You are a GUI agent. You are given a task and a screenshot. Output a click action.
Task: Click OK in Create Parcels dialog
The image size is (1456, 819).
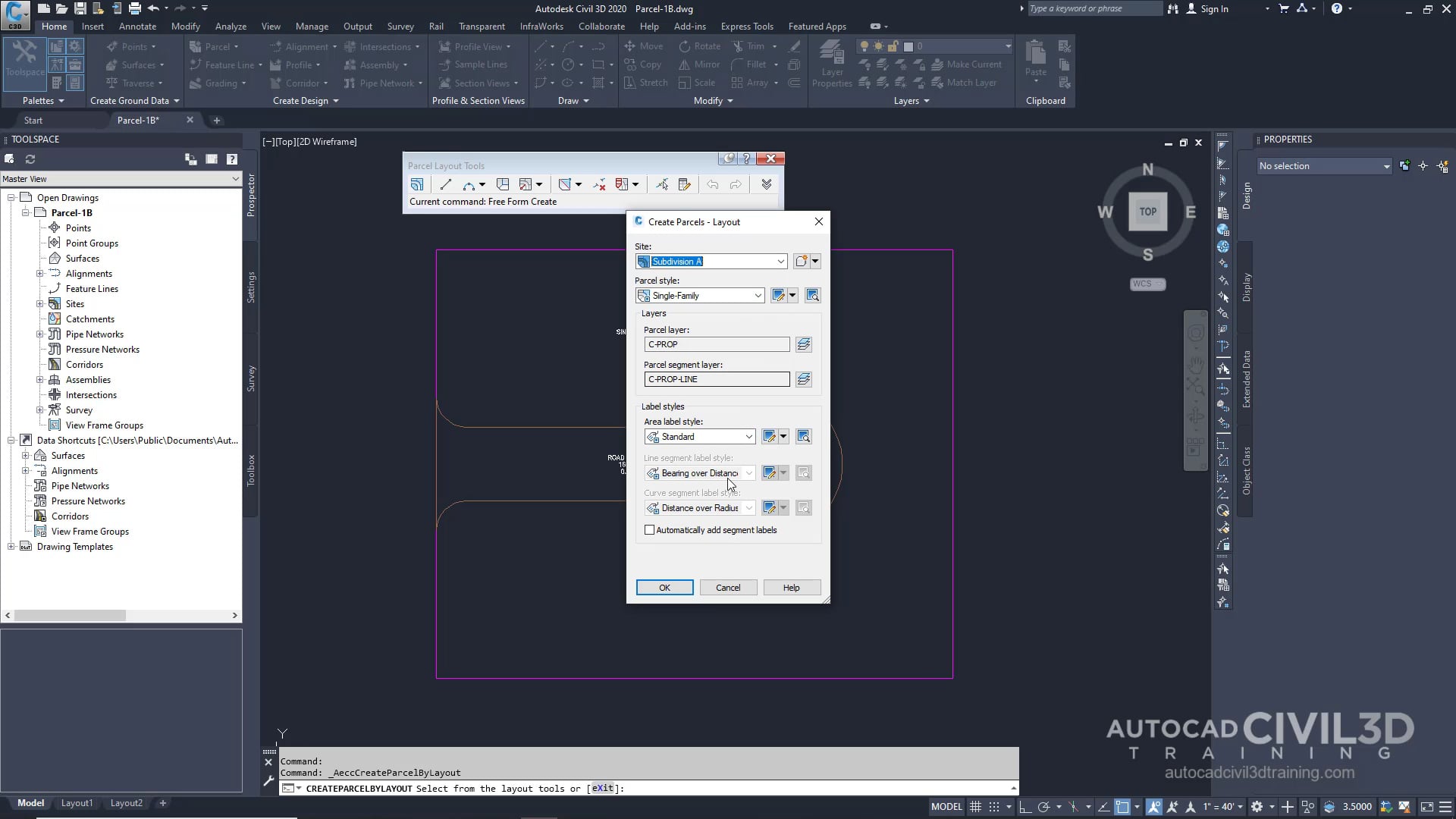(664, 587)
